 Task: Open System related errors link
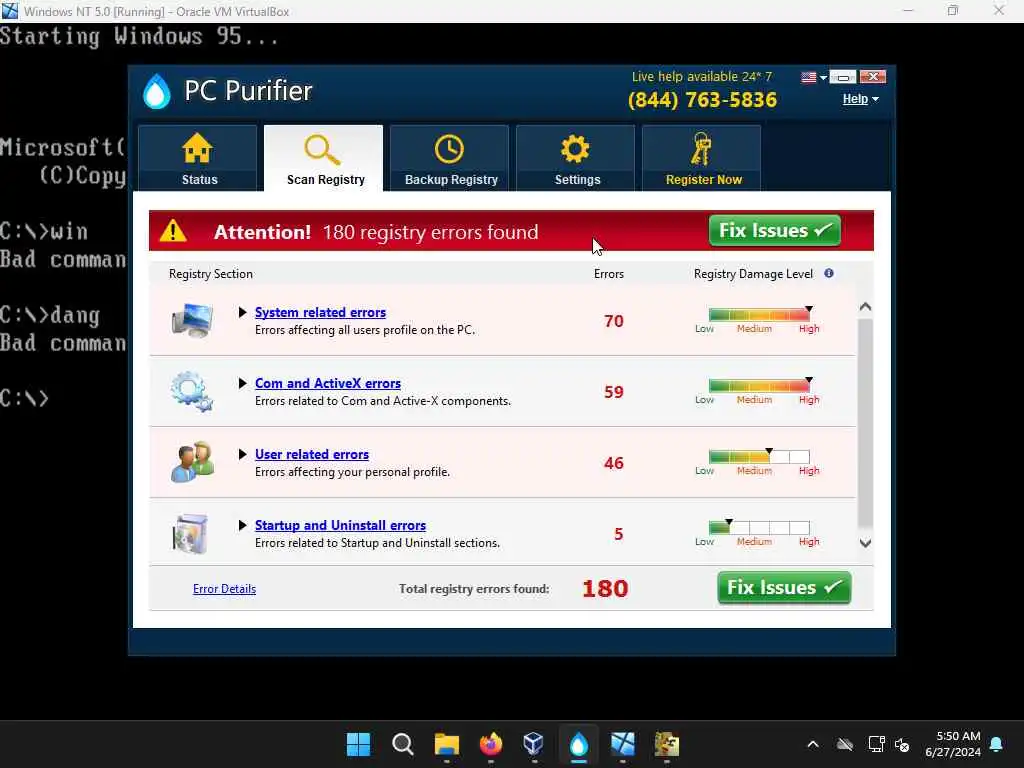tap(320, 312)
